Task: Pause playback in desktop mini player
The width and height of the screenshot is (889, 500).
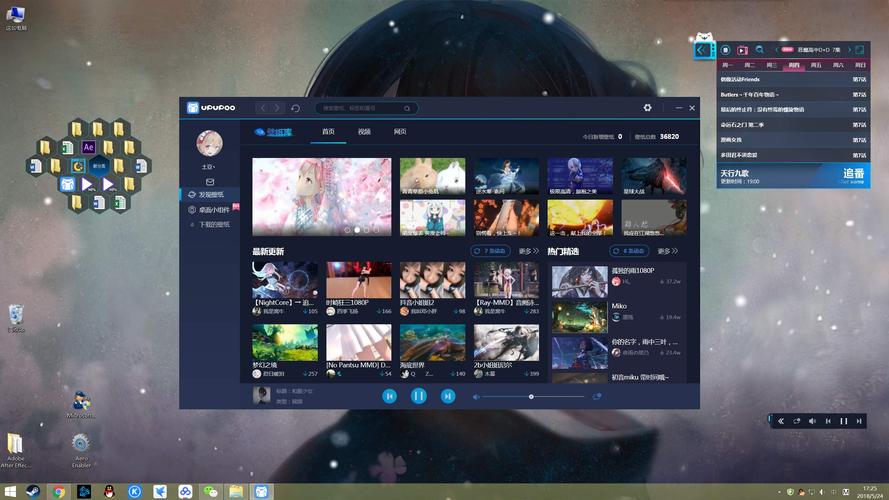Action: pos(844,421)
